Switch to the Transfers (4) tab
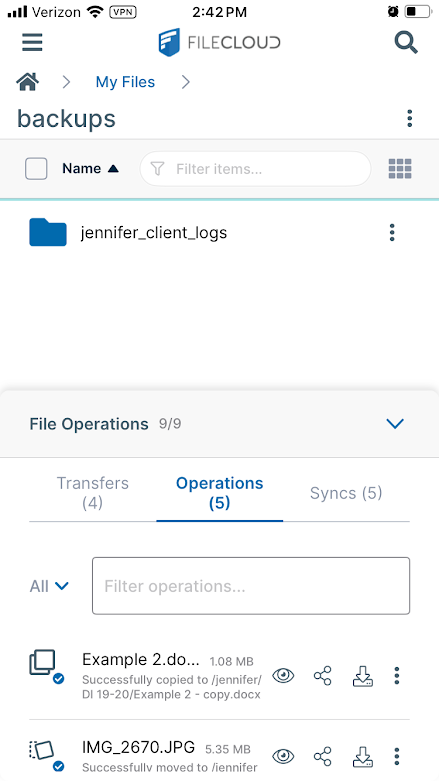This screenshot has width=439, height=781. [93, 493]
